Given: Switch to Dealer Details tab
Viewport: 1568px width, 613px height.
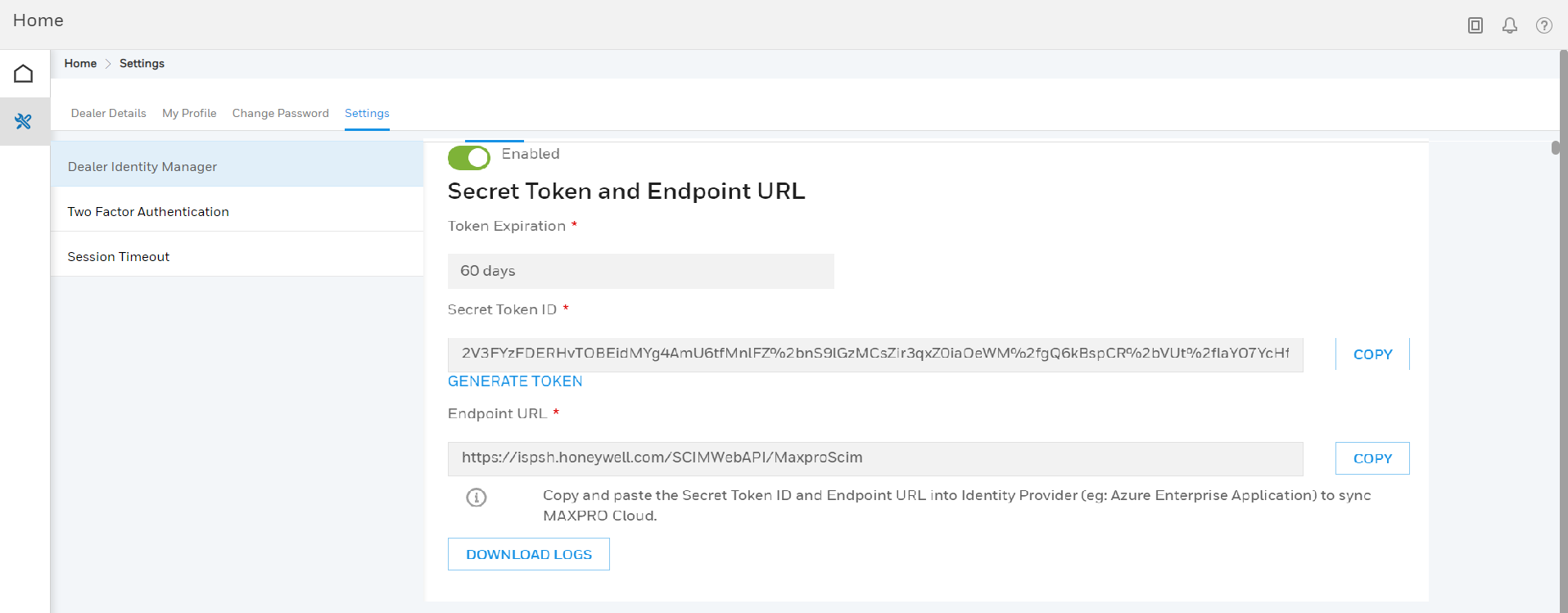Looking at the screenshot, I should pyautogui.click(x=109, y=113).
